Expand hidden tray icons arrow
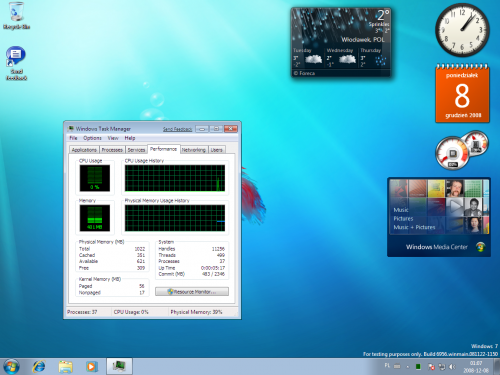The height and width of the screenshot is (375, 500). point(407,367)
